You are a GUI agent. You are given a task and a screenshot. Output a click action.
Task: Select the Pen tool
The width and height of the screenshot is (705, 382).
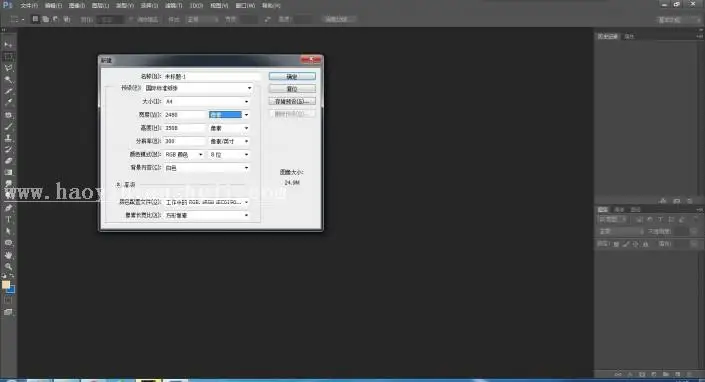pyautogui.click(x=8, y=208)
